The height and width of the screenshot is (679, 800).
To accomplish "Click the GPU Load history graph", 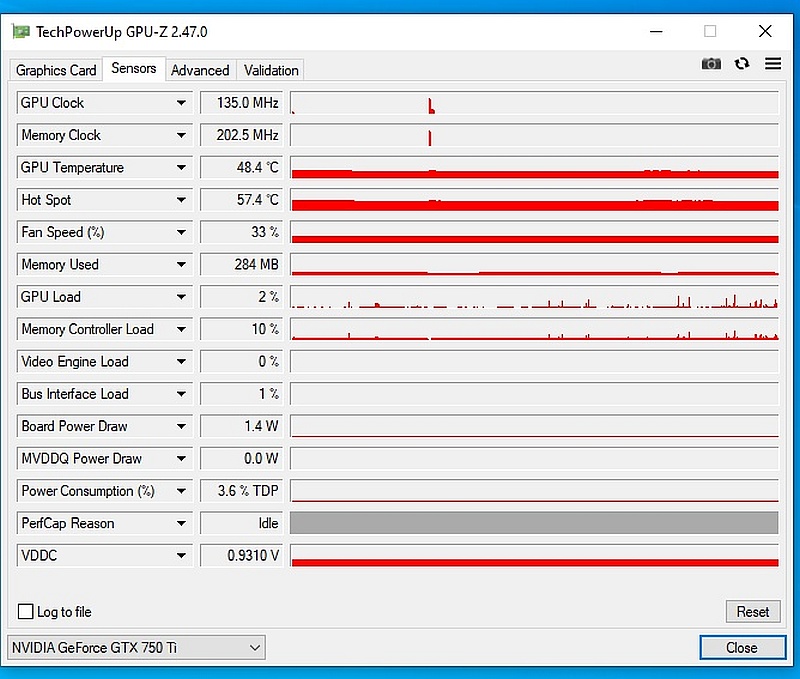I will tap(534, 297).
